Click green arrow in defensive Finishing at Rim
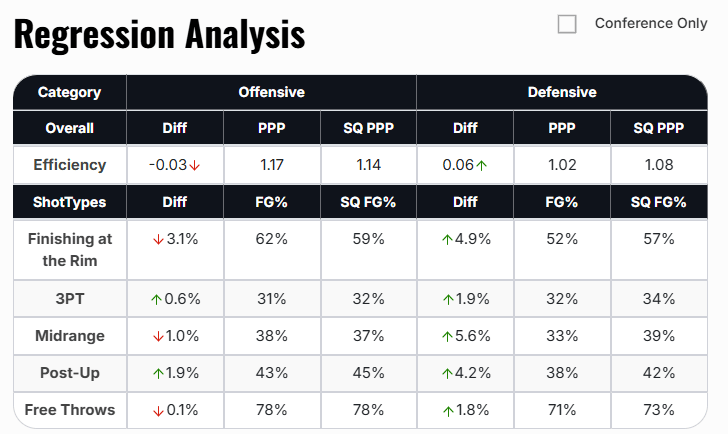 point(446,240)
